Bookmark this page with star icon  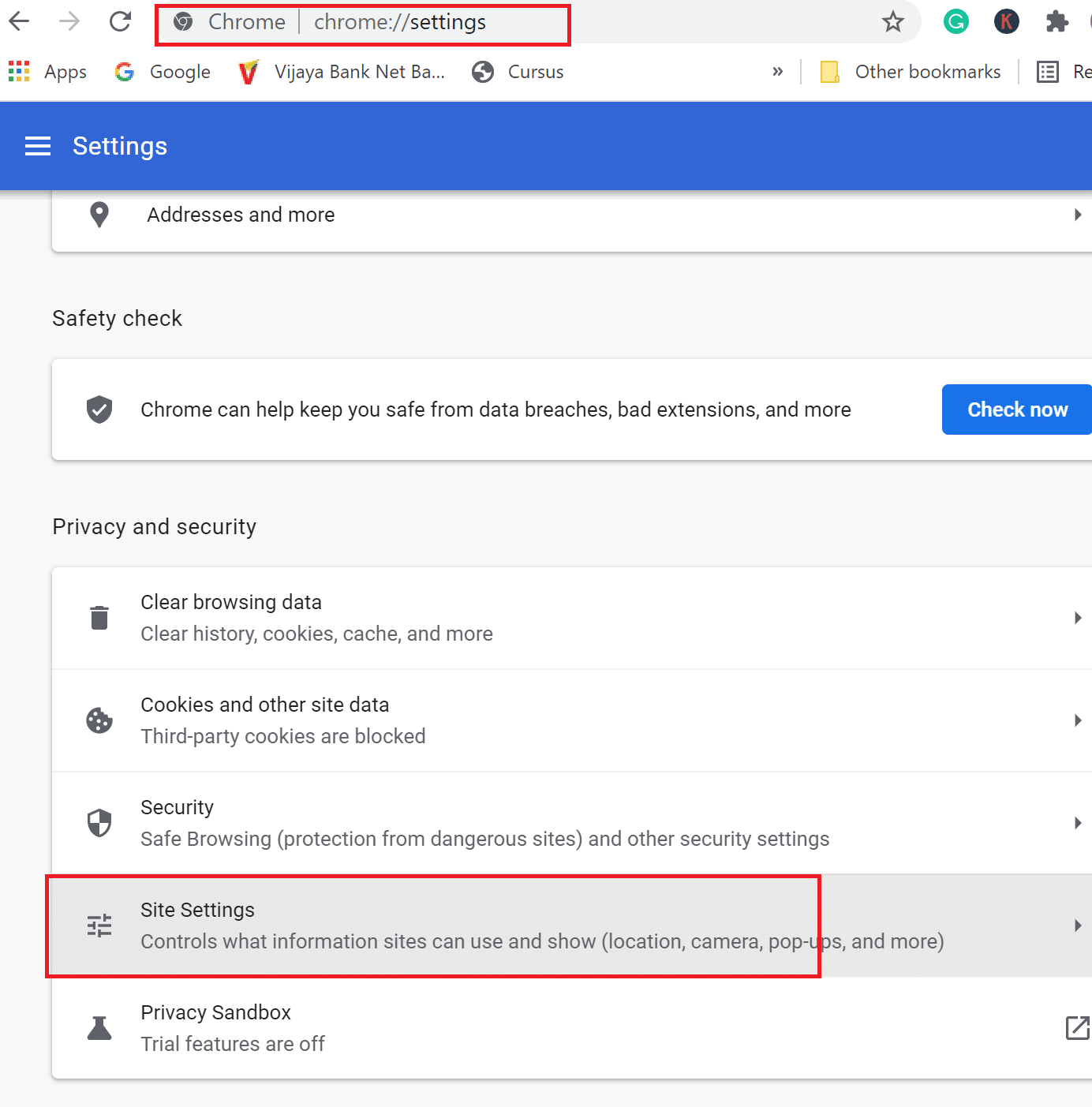(892, 21)
